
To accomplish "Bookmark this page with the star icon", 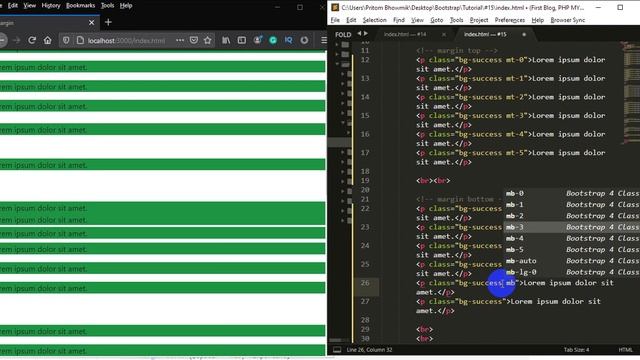I will click(208, 40).
